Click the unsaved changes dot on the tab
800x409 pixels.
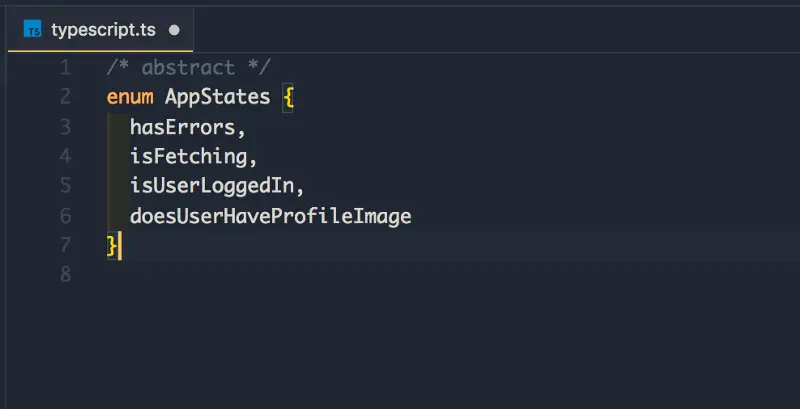click(175, 30)
